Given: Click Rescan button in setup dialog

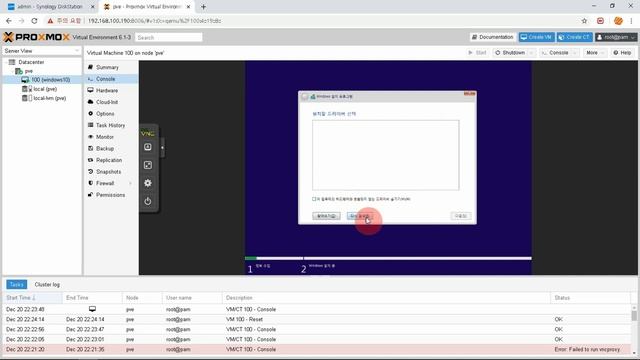Looking at the screenshot, I should coord(360,216).
